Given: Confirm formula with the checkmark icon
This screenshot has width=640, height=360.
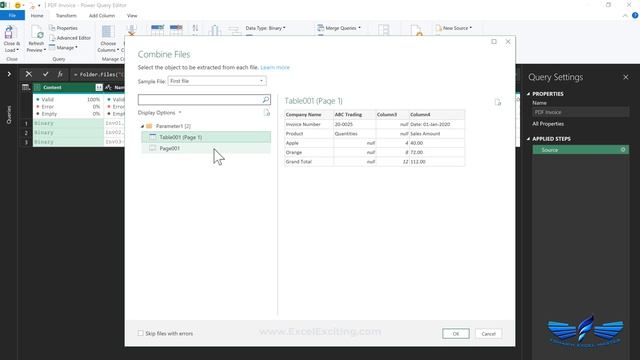Looking at the screenshot, I should click(x=45, y=74).
